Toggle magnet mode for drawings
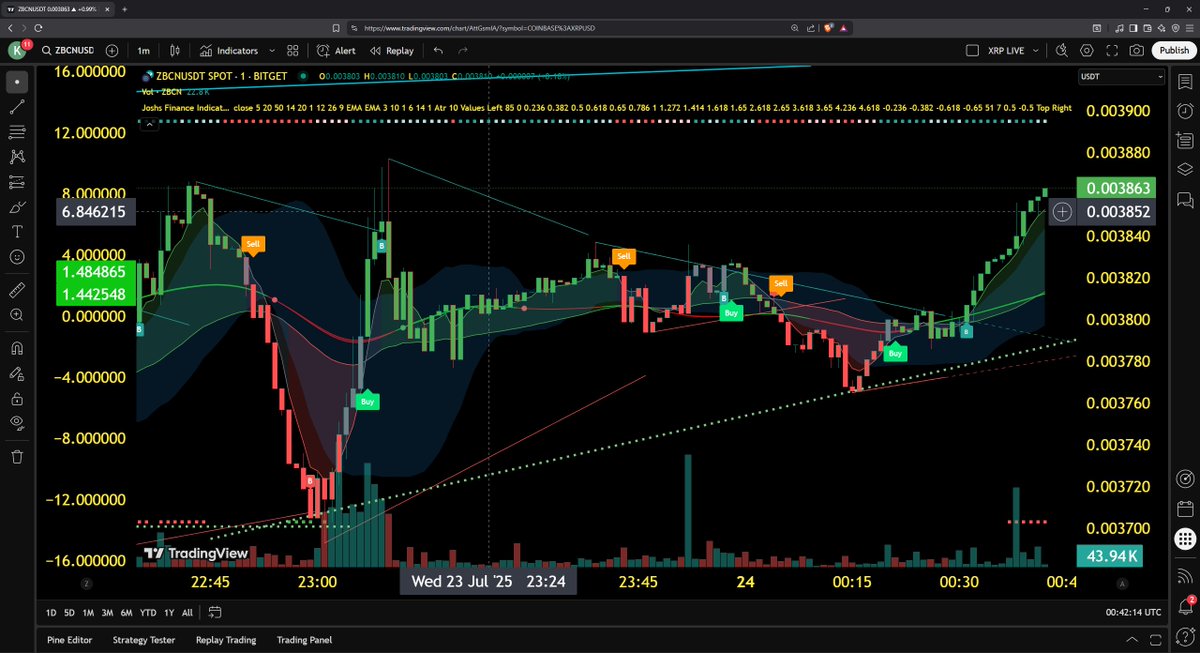The height and width of the screenshot is (653, 1200). tap(17, 349)
